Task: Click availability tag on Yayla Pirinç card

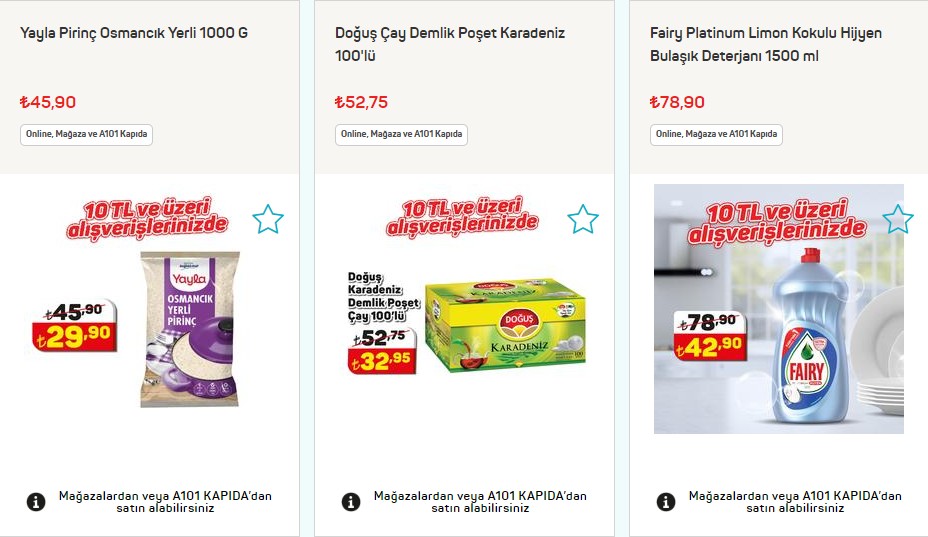Action: [86, 134]
